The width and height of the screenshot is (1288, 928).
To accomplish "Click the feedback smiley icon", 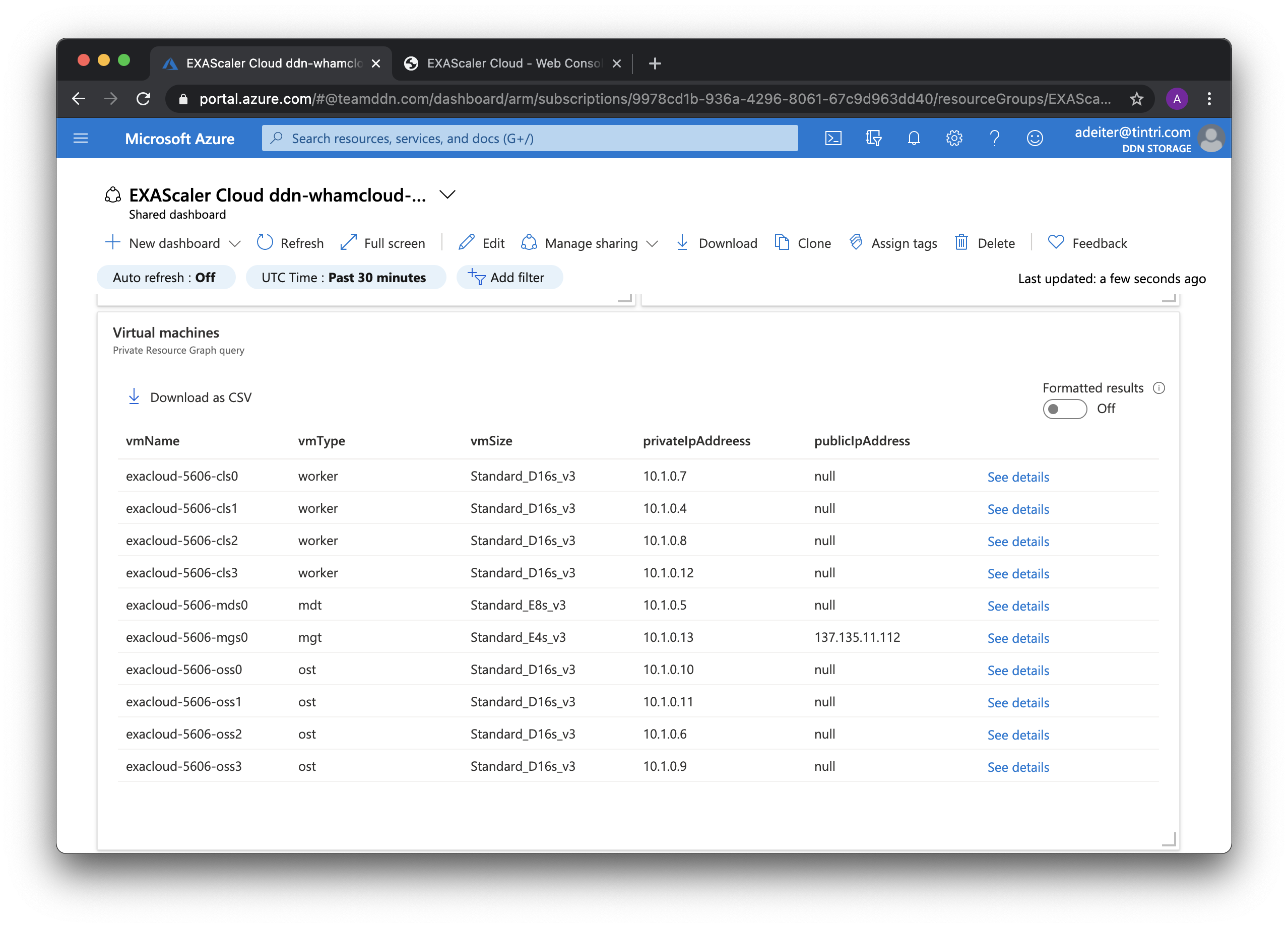I will [1035, 138].
